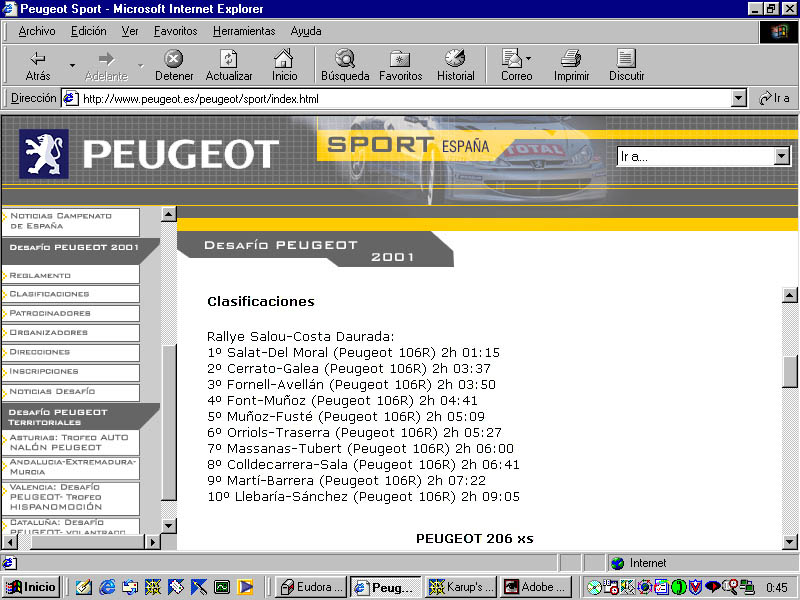Click sidebar horizontal scroll left arrow

(10, 542)
